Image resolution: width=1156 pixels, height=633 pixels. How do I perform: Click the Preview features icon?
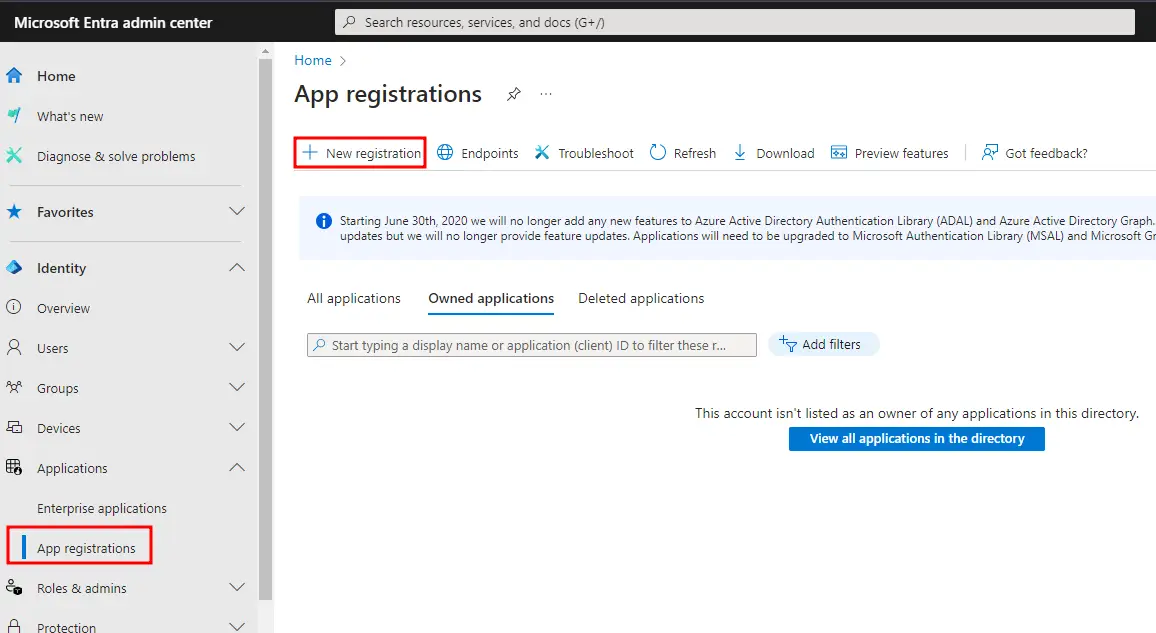click(x=839, y=153)
